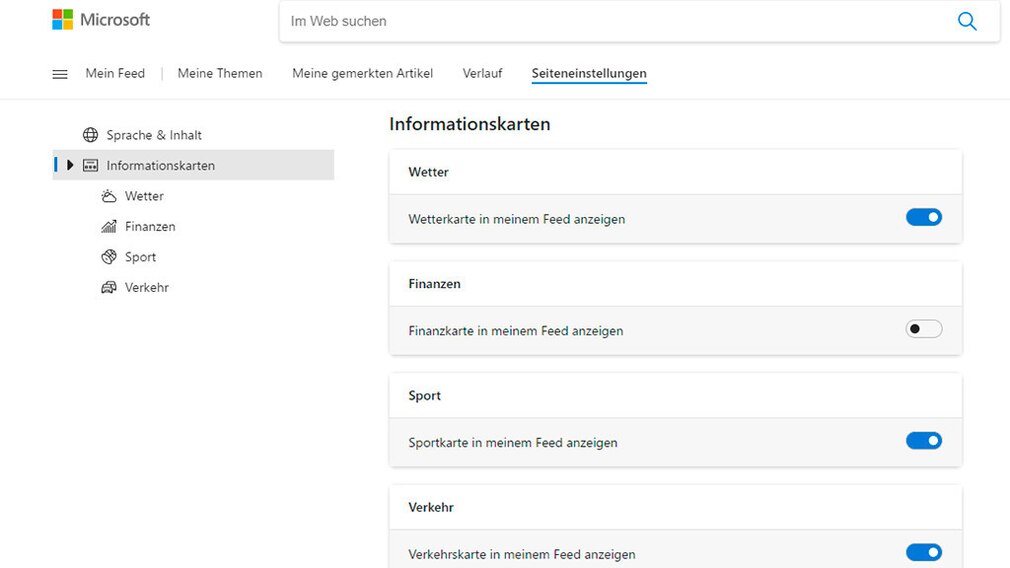Click the Finanzen chart icon in sidebar
This screenshot has width=1010, height=568.
click(x=109, y=226)
